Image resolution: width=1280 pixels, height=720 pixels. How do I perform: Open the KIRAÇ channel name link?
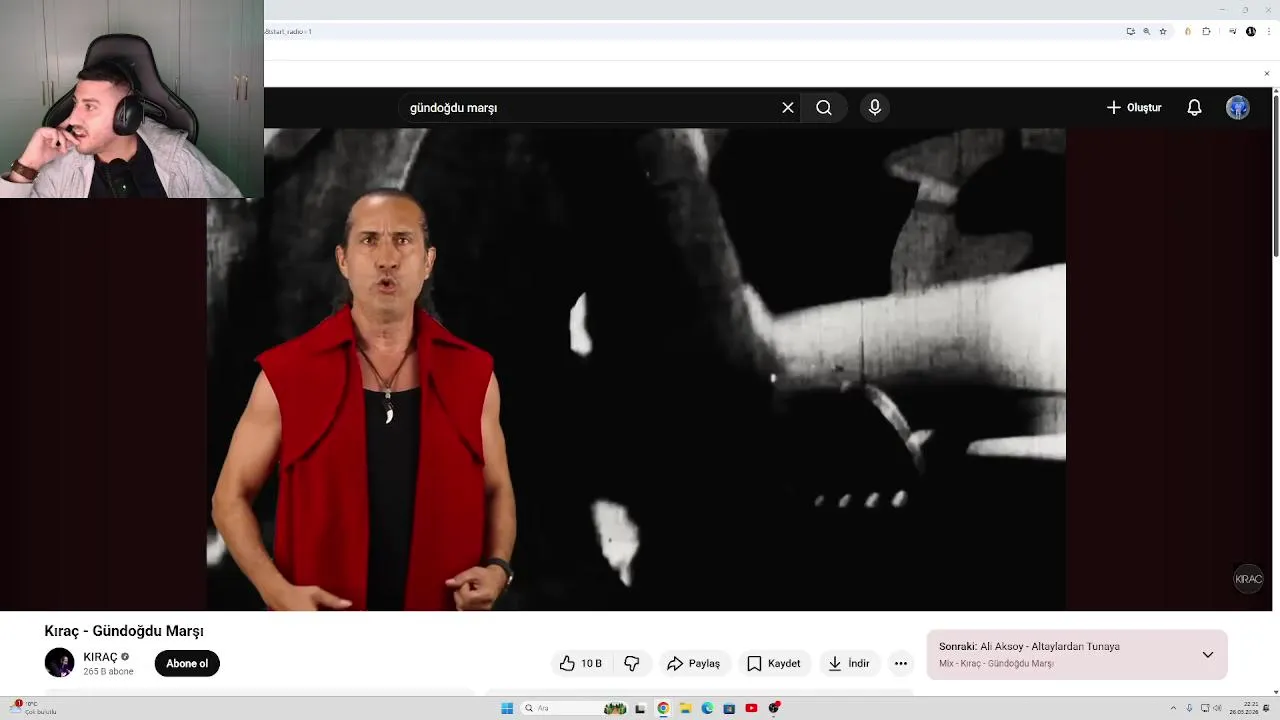100,657
